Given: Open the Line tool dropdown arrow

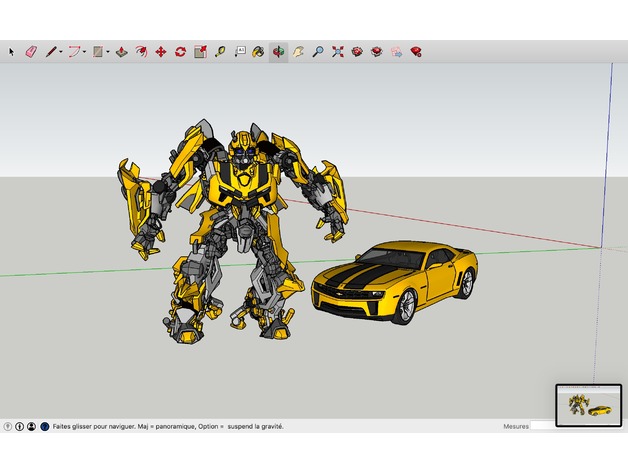Looking at the screenshot, I should coord(61,52).
